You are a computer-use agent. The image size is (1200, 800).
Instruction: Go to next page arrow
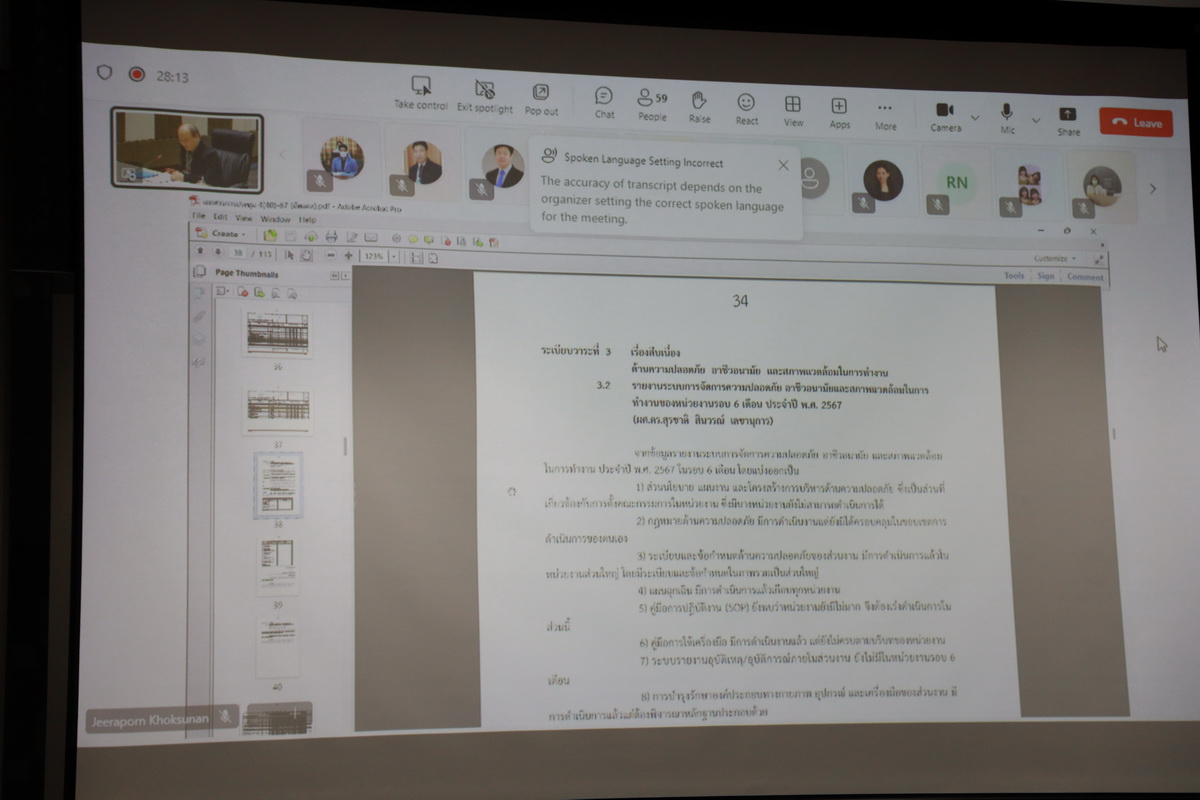(x=218, y=251)
